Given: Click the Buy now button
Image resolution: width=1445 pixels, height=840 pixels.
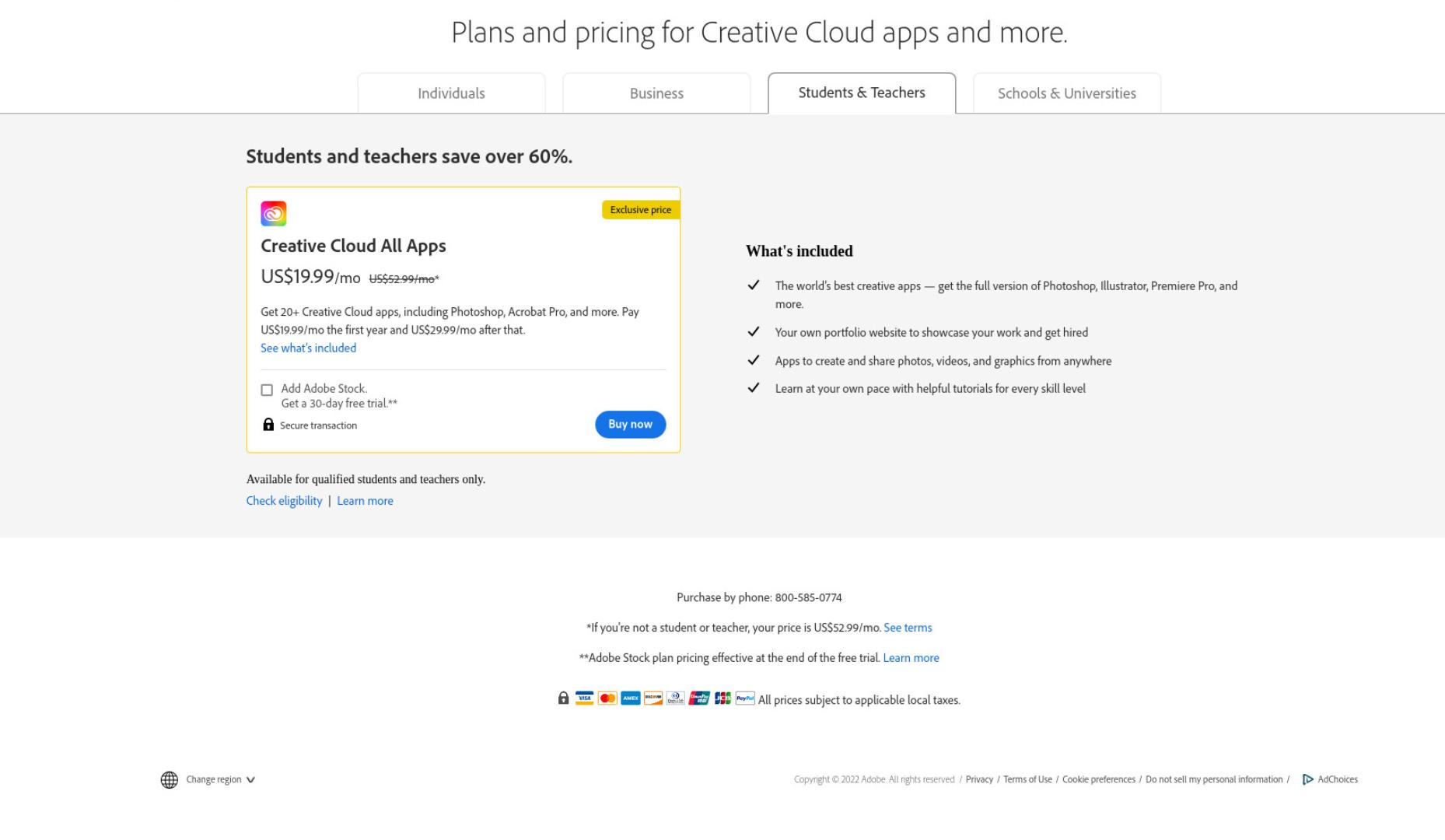Looking at the screenshot, I should pos(630,425).
